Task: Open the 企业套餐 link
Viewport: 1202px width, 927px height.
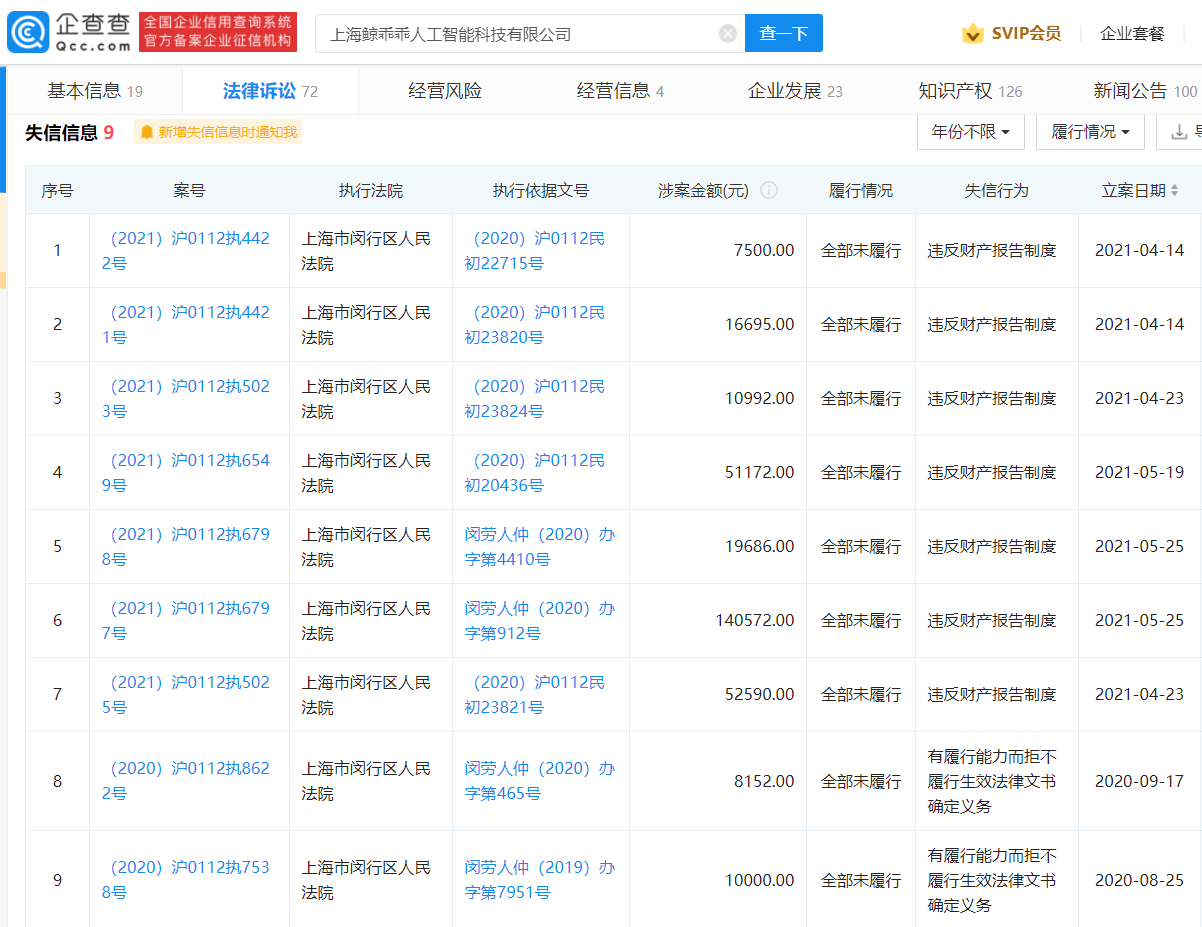Action: tap(1132, 33)
